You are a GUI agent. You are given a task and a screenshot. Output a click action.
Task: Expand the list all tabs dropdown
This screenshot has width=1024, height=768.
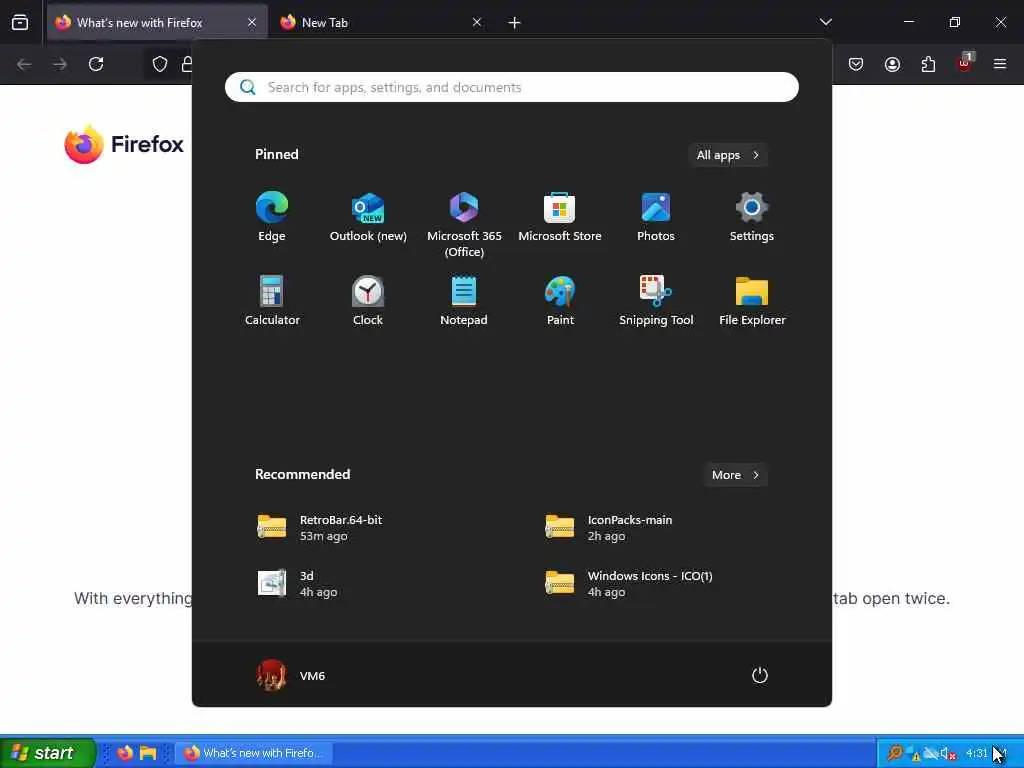point(825,22)
